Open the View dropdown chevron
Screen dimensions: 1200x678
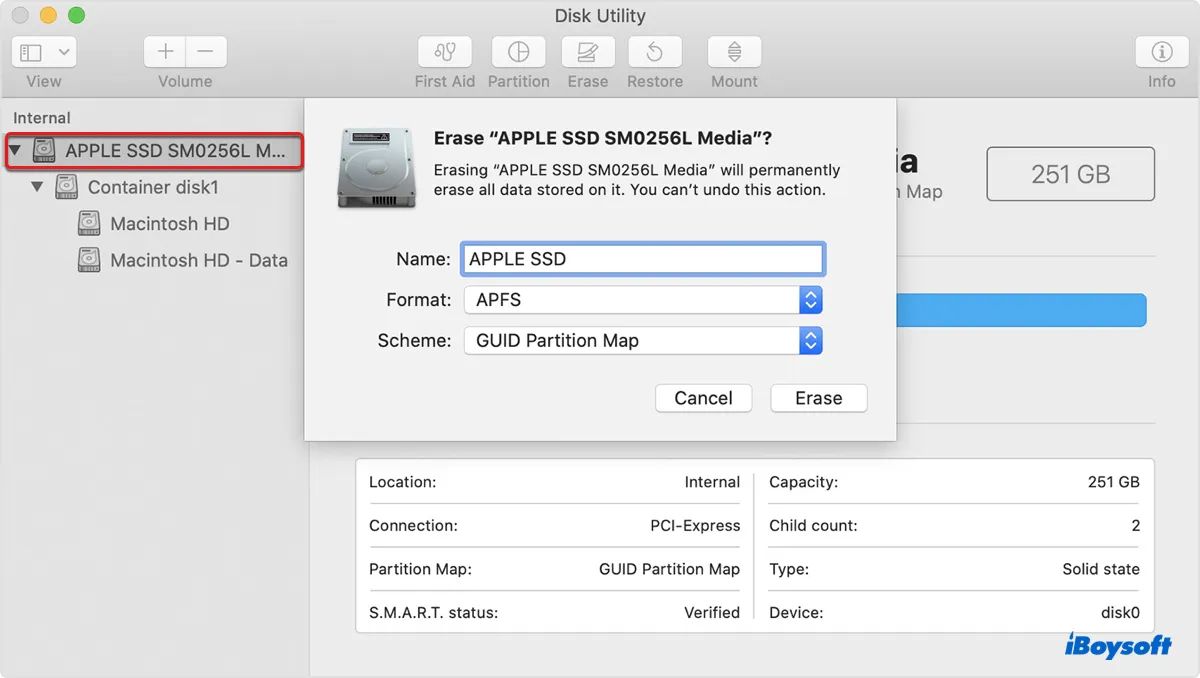coord(63,52)
